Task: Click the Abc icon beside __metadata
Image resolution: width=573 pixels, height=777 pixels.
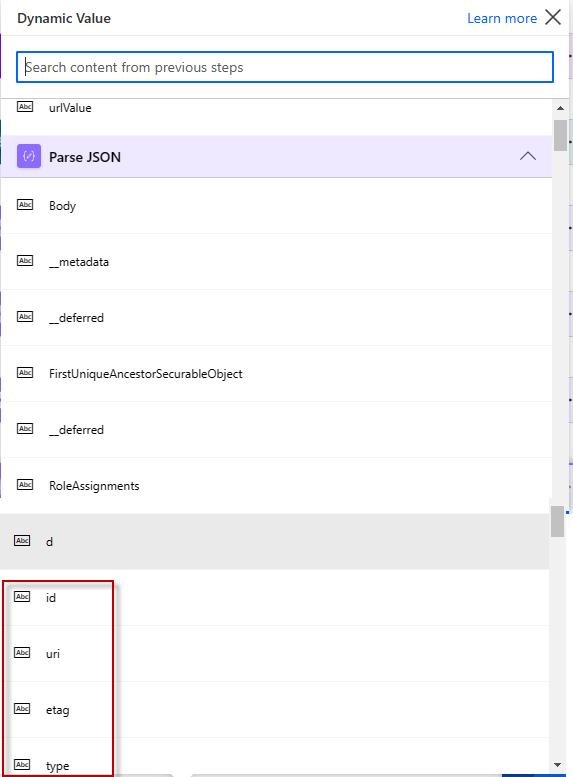Action: [25, 261]
